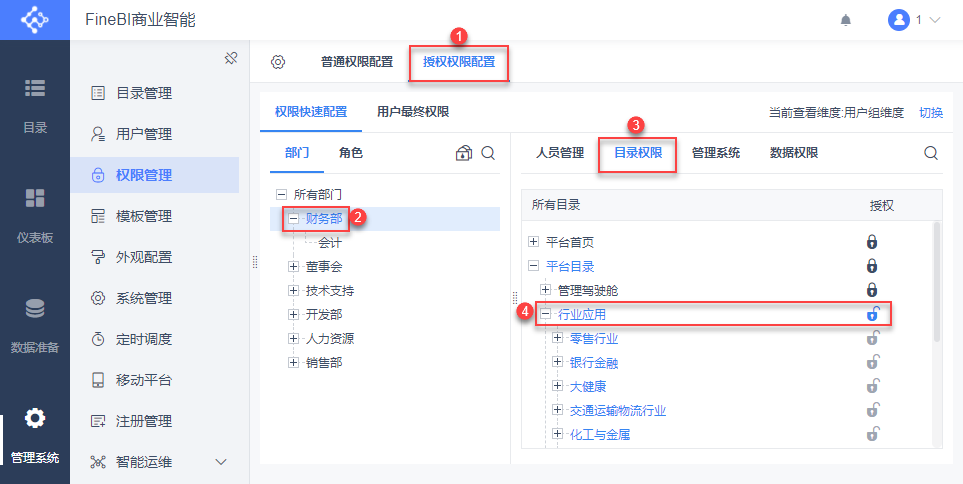The height and width of the screenshot is (484, 963).
Task: Switch to 普通权限配置 tab
Action: [x=357, y=62]
